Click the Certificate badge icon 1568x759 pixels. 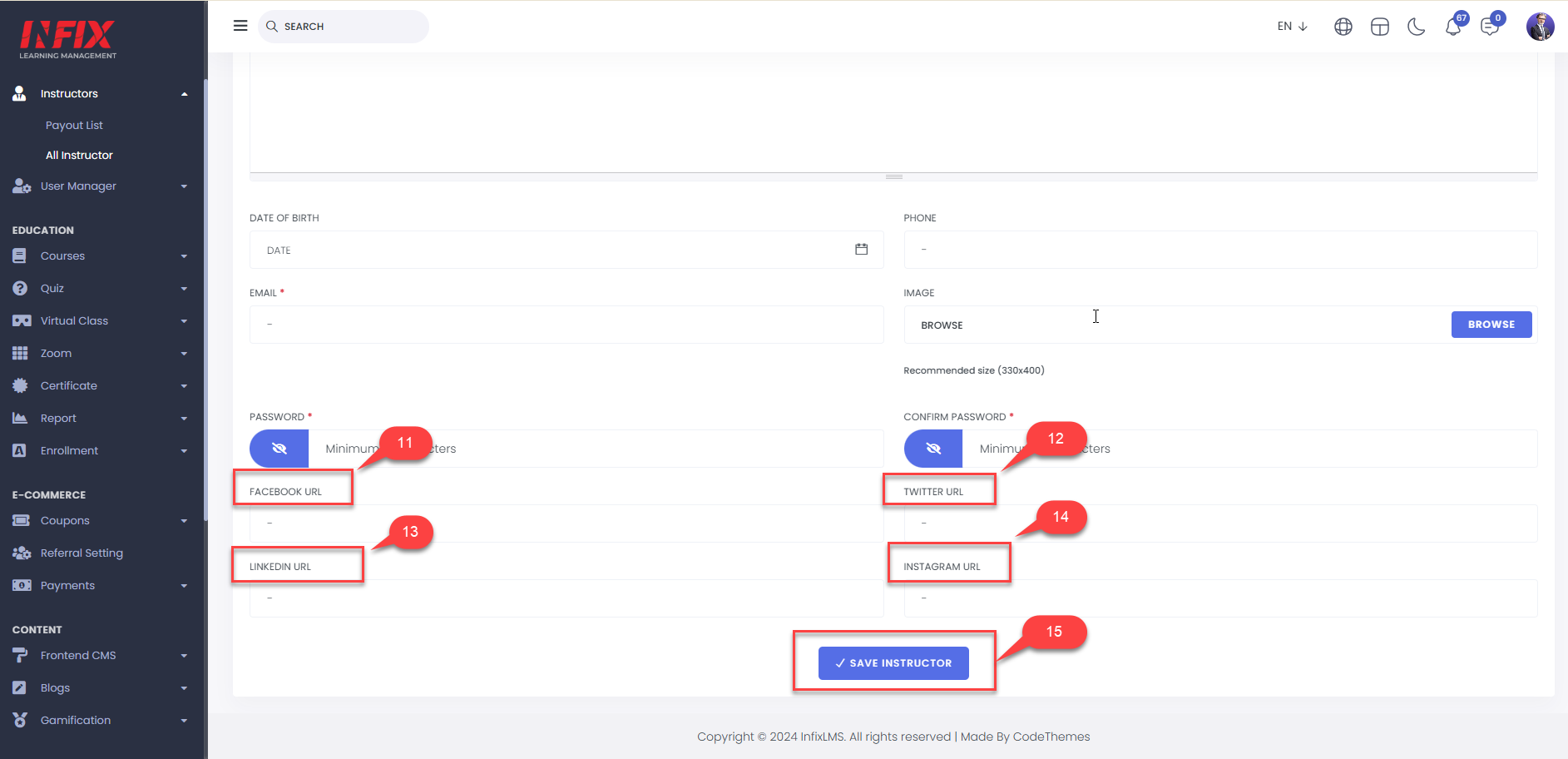click(20, 385)
